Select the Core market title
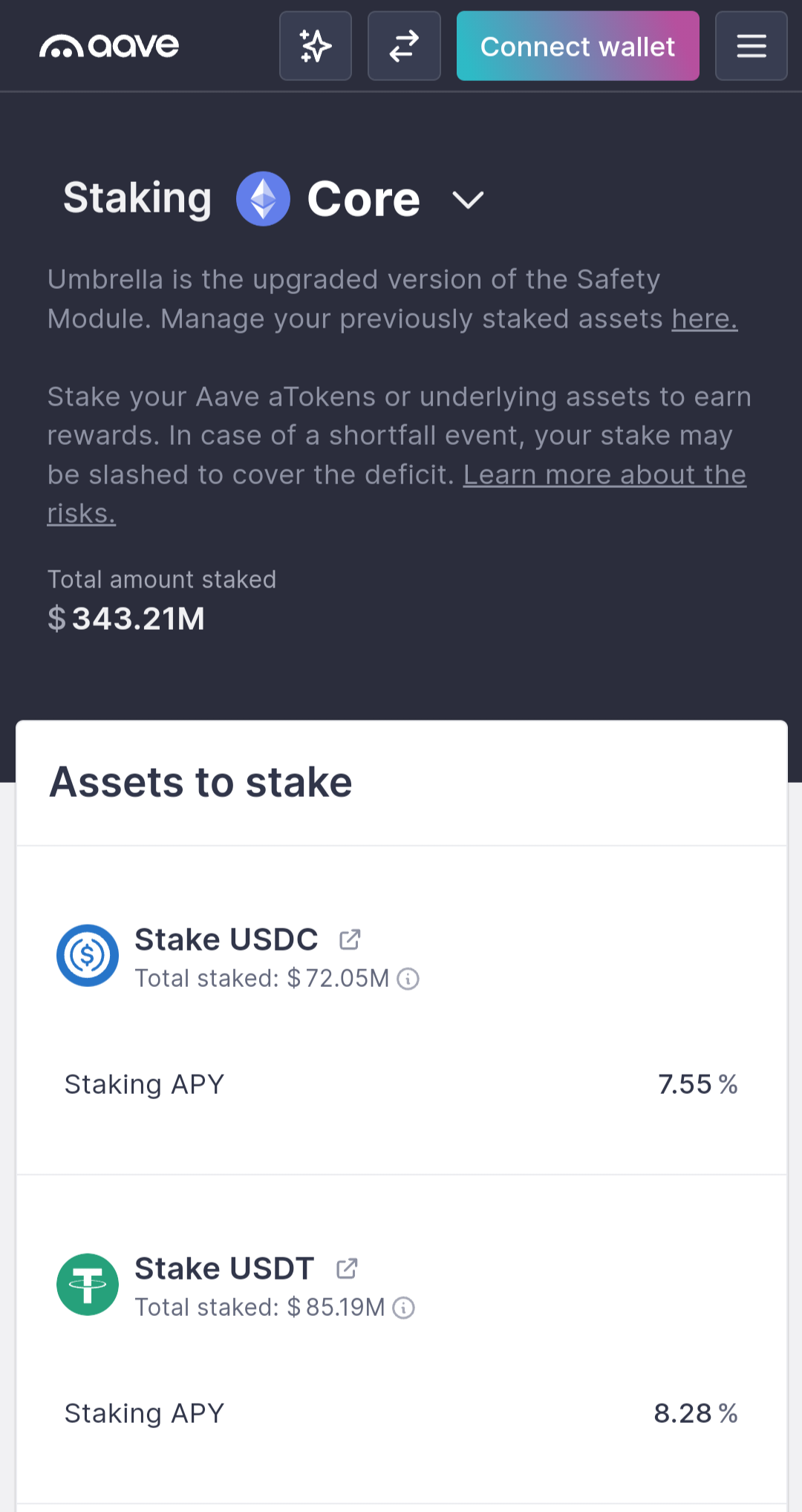This screenshot has width=802, height=1512. [x=363, y=199]
